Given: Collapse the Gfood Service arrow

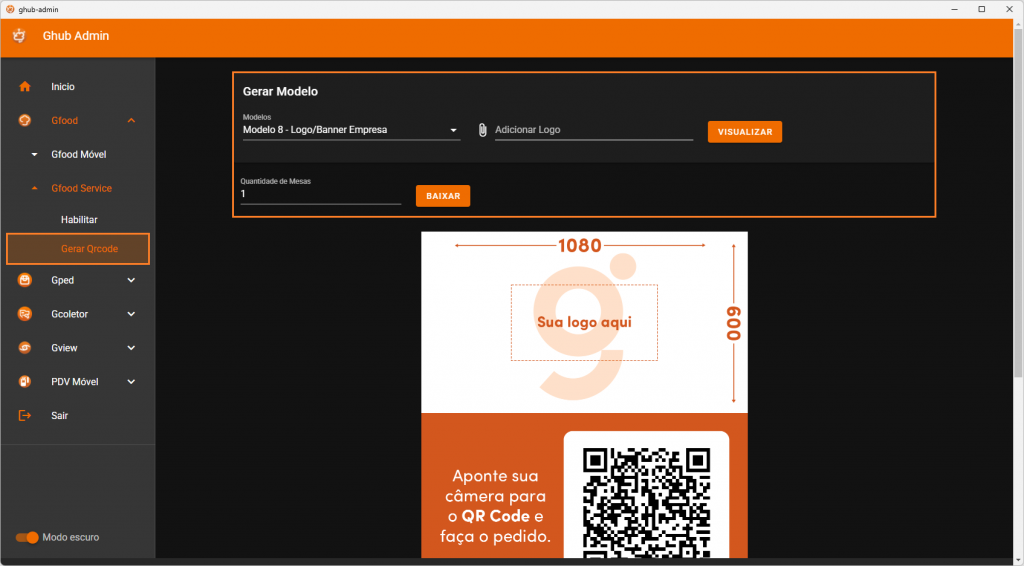Looking at the screenshot, I should click(x=35, y=189).
